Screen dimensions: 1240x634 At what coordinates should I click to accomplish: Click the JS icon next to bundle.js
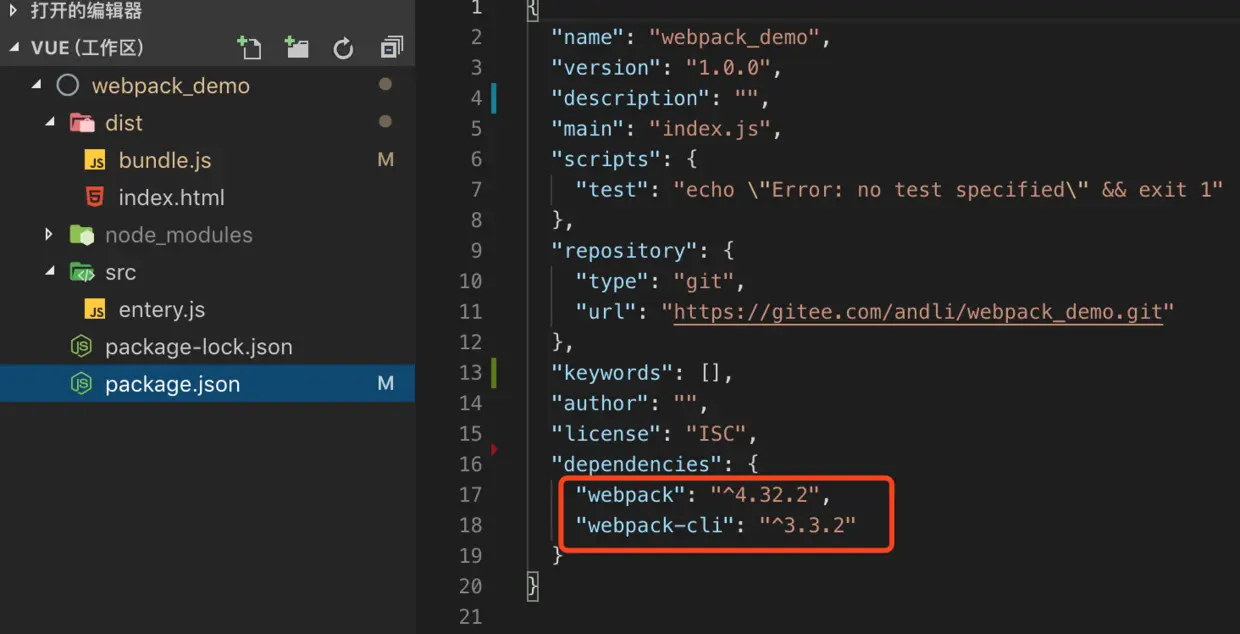click(95, 161)
